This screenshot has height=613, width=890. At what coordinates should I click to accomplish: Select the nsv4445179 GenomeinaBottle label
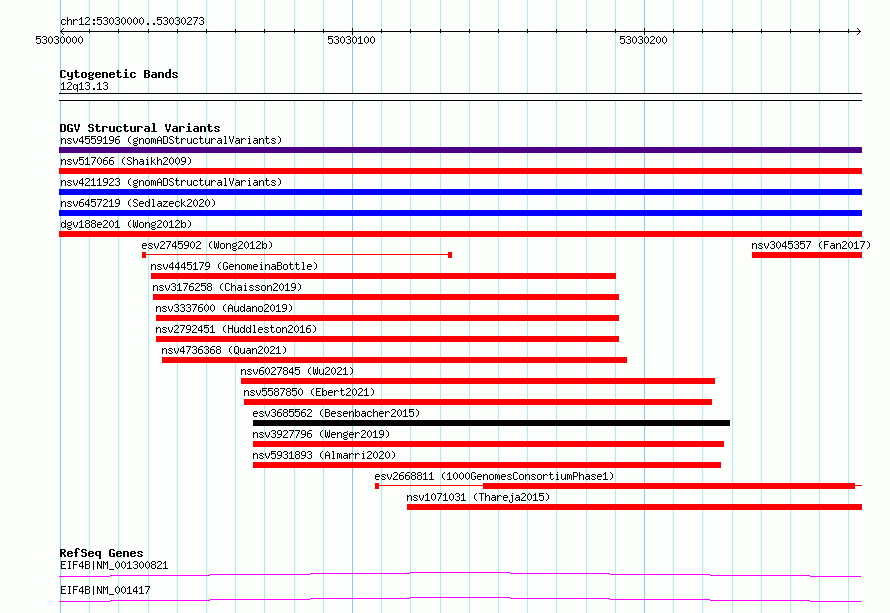234,266
